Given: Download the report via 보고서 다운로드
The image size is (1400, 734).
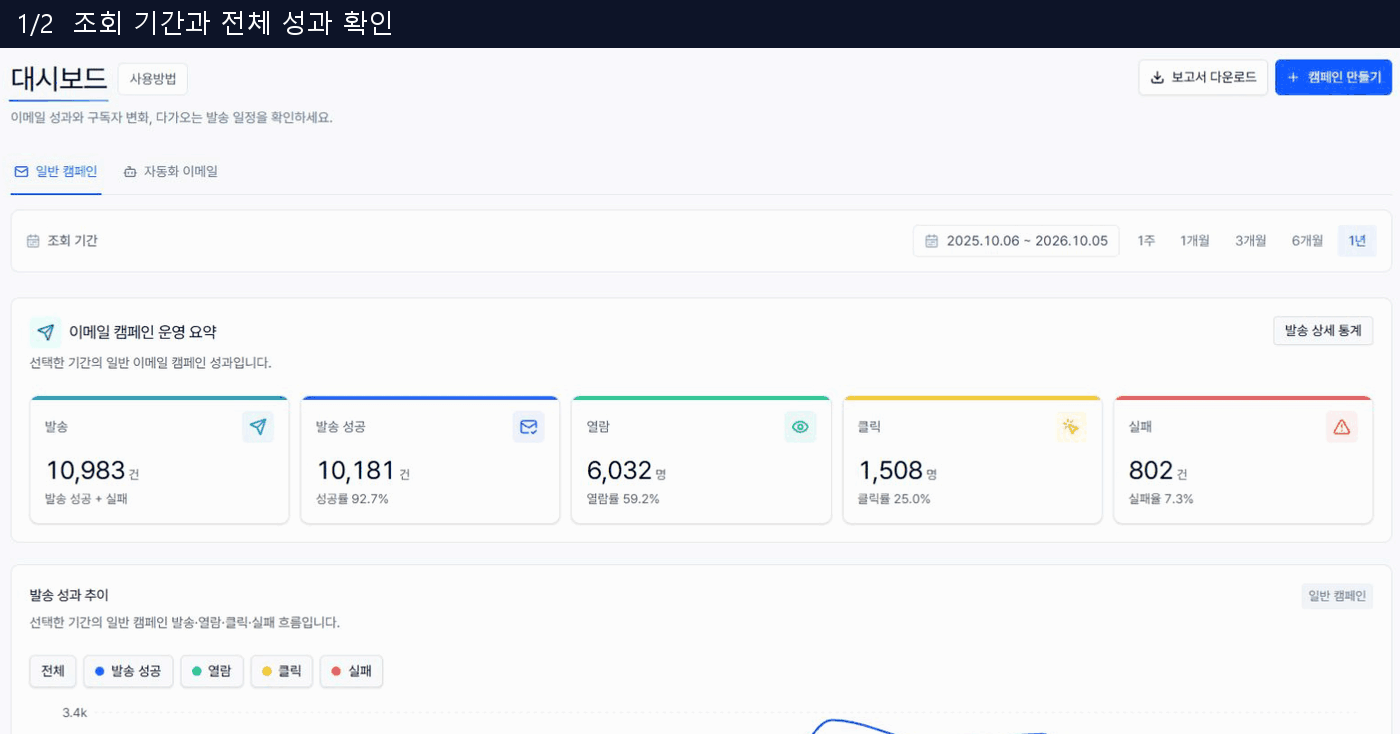Looking at the screenshot, I should [x=1203, y=77].
